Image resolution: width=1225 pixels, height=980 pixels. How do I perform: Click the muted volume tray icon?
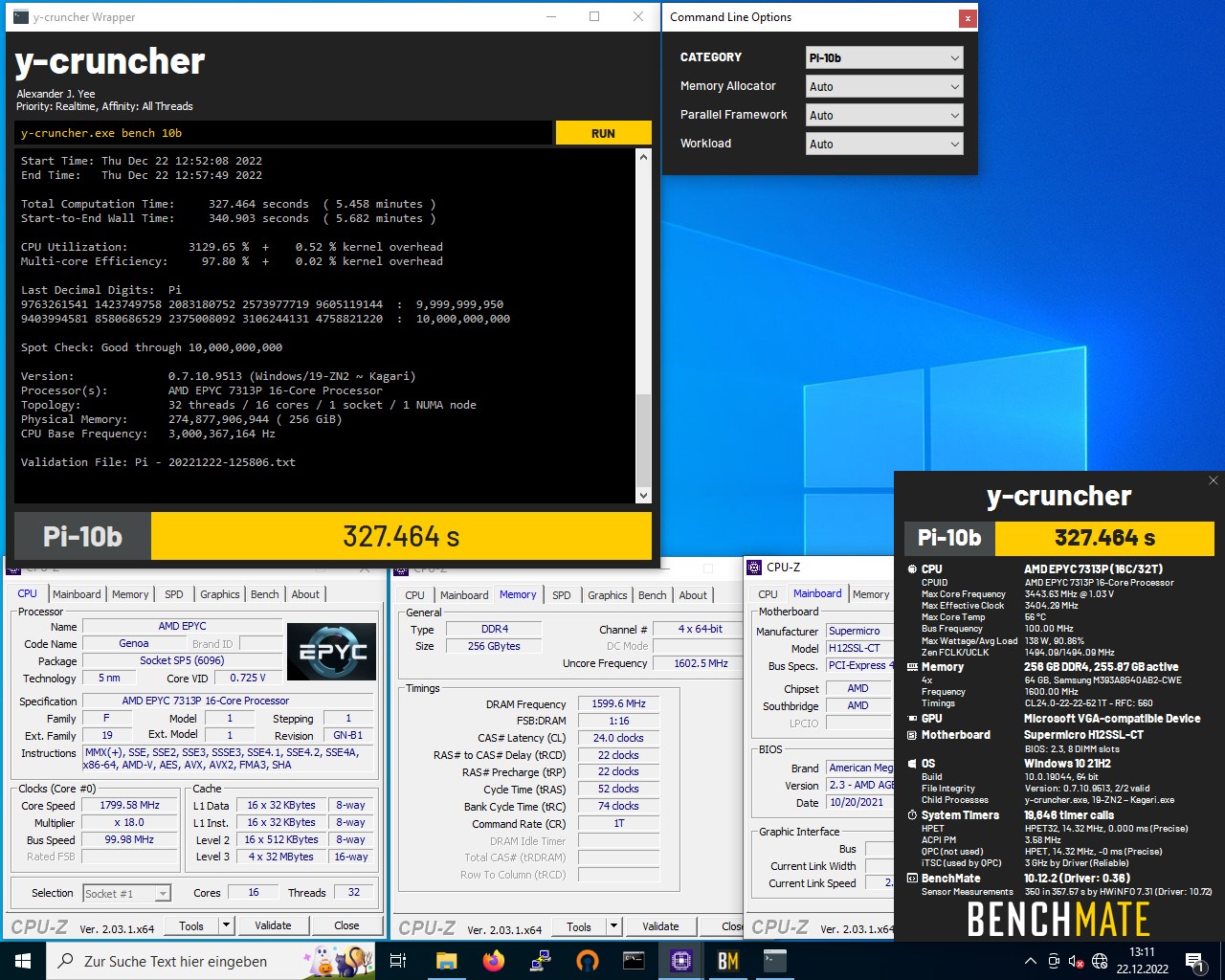[x=1077, y=961]
